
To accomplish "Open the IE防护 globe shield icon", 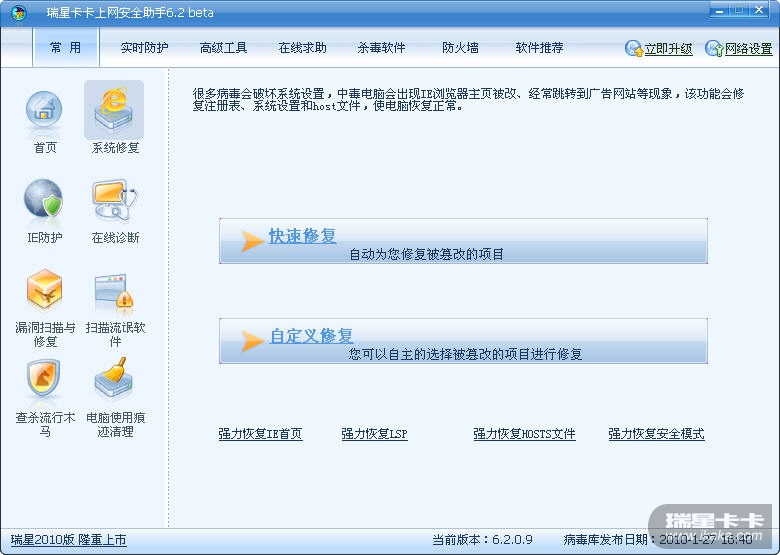I will click(44, 199).
